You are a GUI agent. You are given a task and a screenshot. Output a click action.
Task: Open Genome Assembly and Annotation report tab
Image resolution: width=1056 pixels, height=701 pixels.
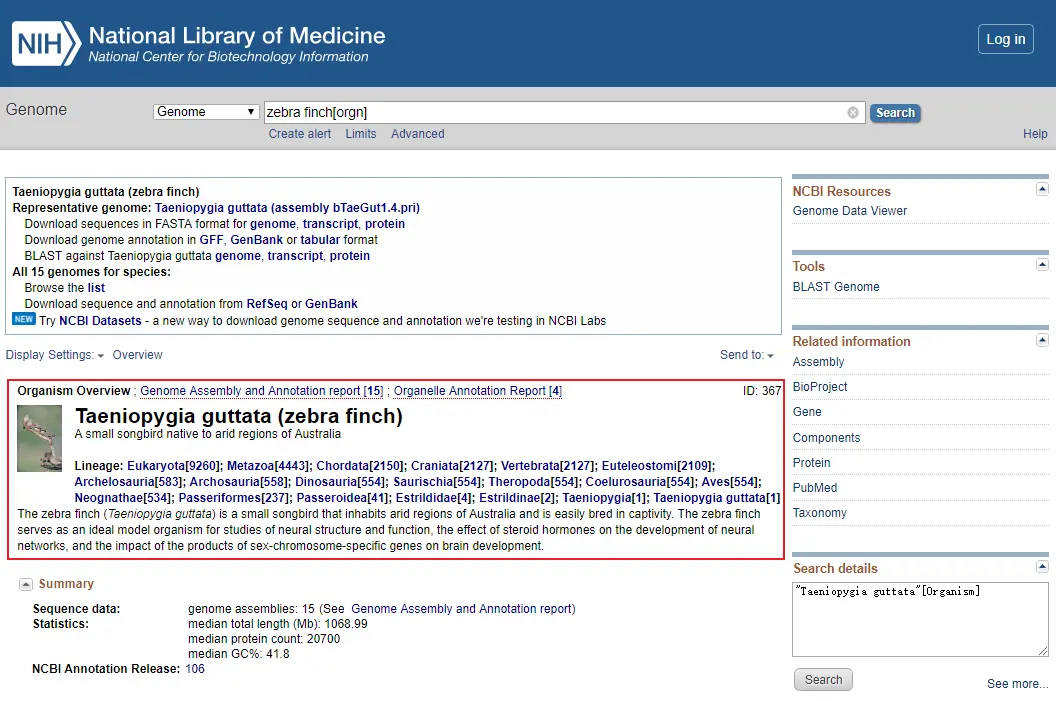(261, 391)
